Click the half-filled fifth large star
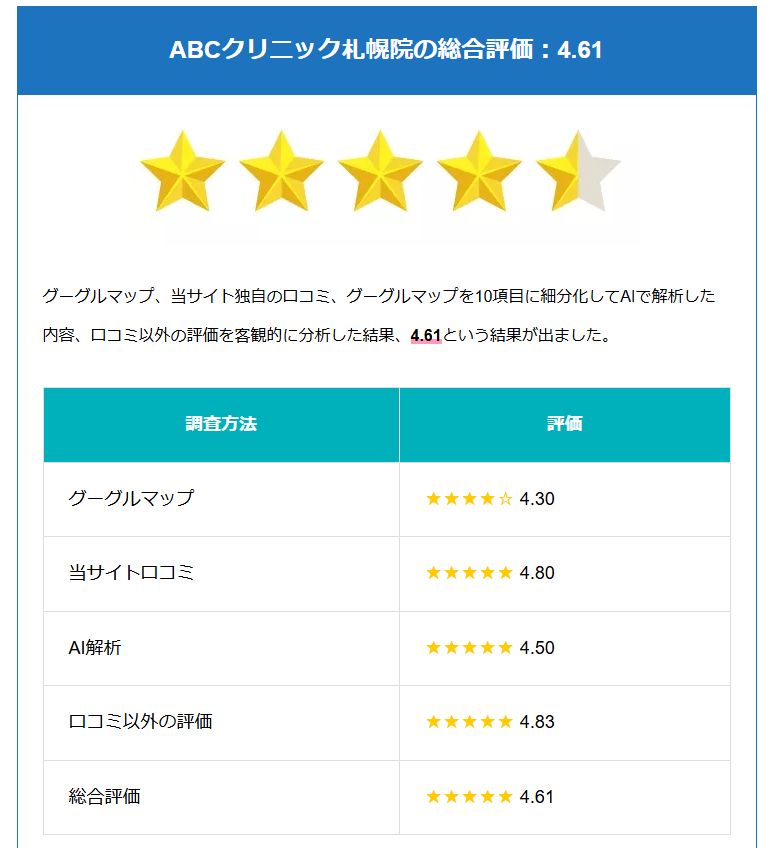 click(578, 171)
